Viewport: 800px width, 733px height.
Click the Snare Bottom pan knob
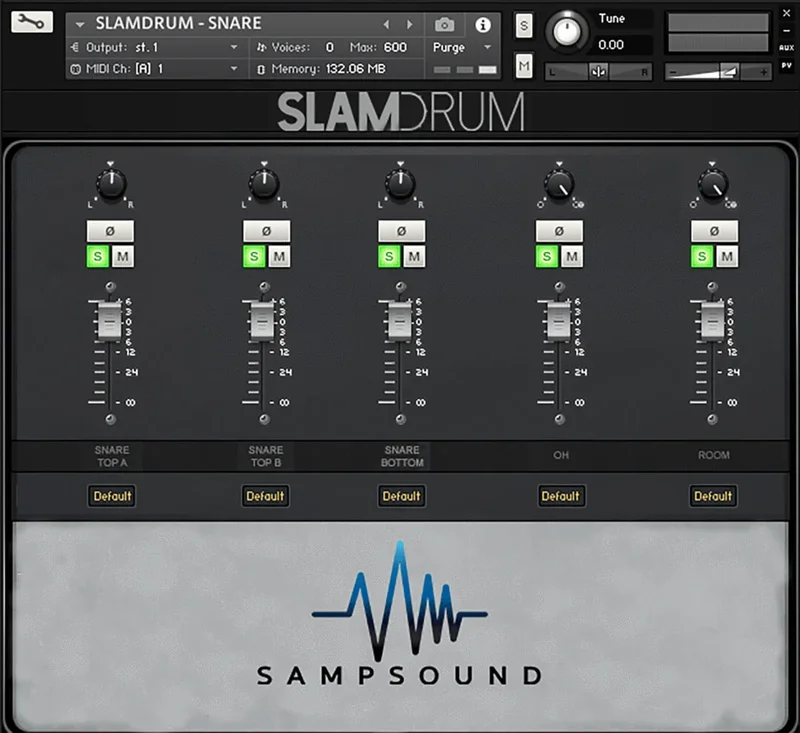pos(401,184)
